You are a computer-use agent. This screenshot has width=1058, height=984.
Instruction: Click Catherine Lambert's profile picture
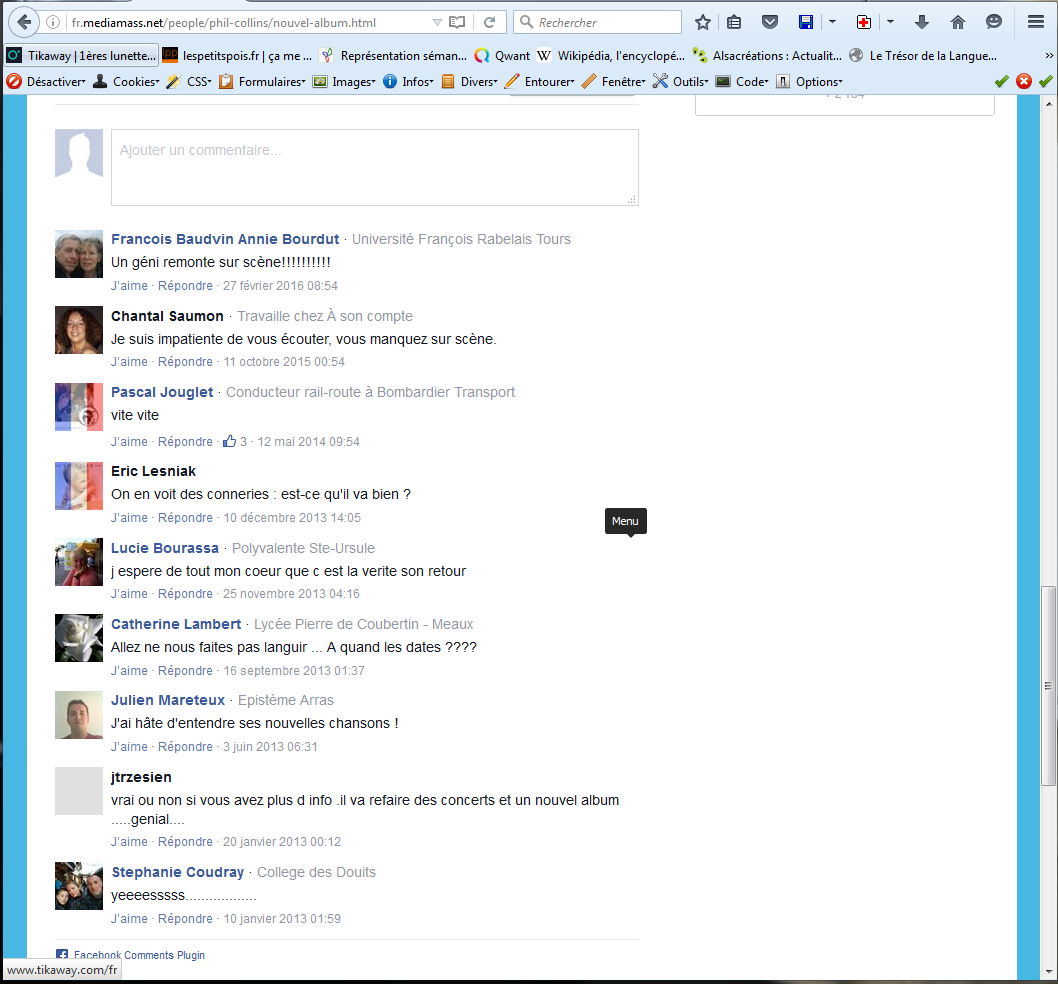coord(79,637)
